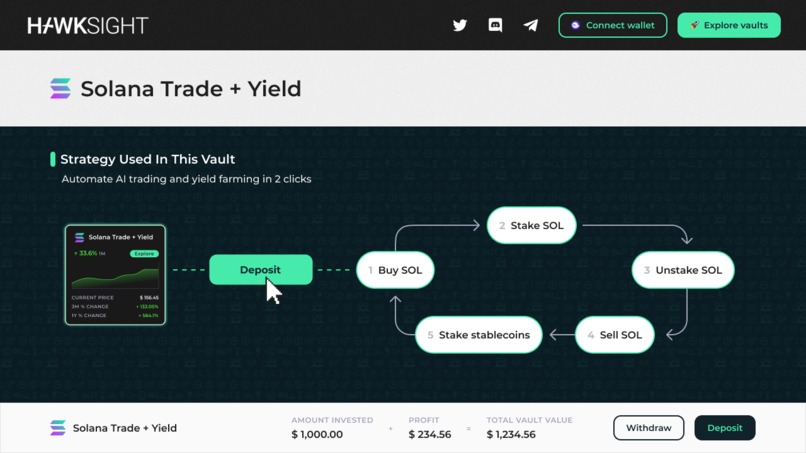This screenshot has width=806, height=453.
Task: Click the rocket icon on Explore vaults
Action: point(694,25)
